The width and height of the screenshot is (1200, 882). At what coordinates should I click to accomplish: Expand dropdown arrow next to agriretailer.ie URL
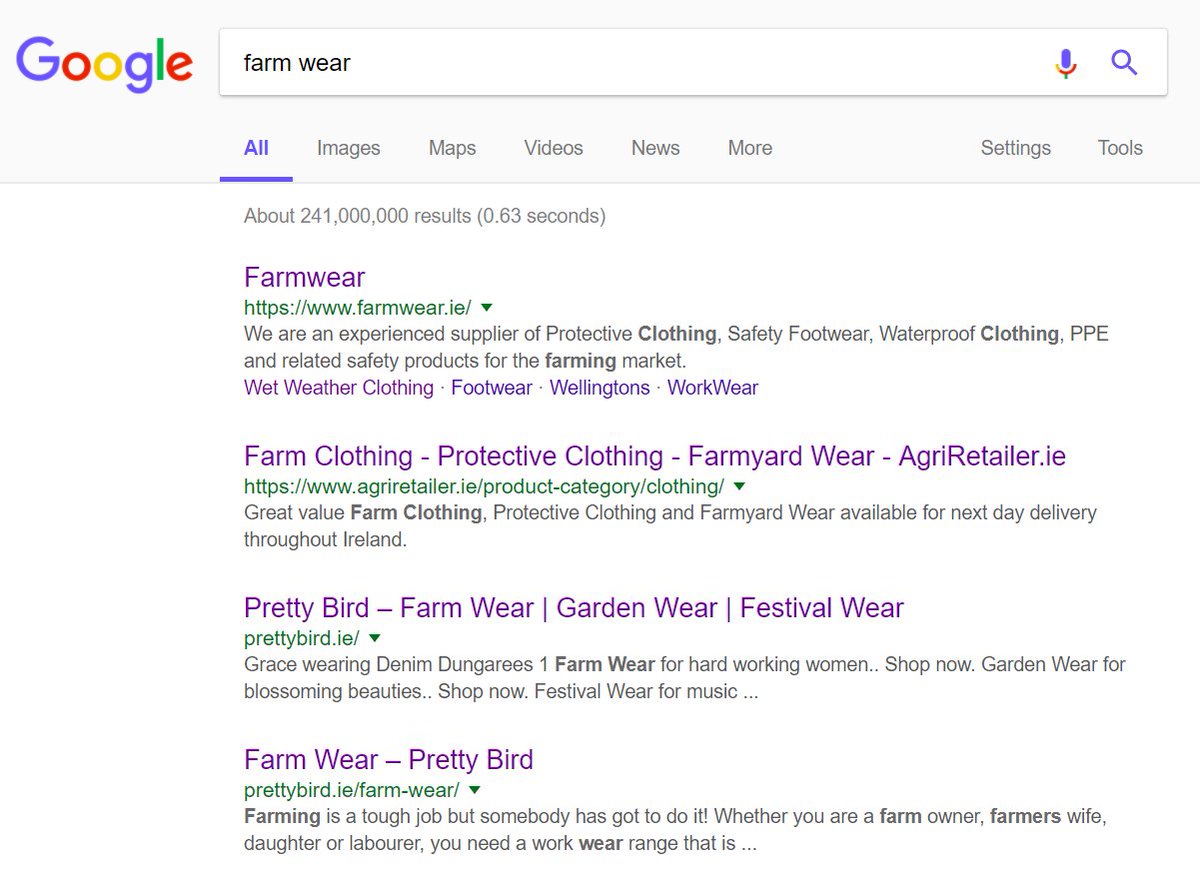740,487
